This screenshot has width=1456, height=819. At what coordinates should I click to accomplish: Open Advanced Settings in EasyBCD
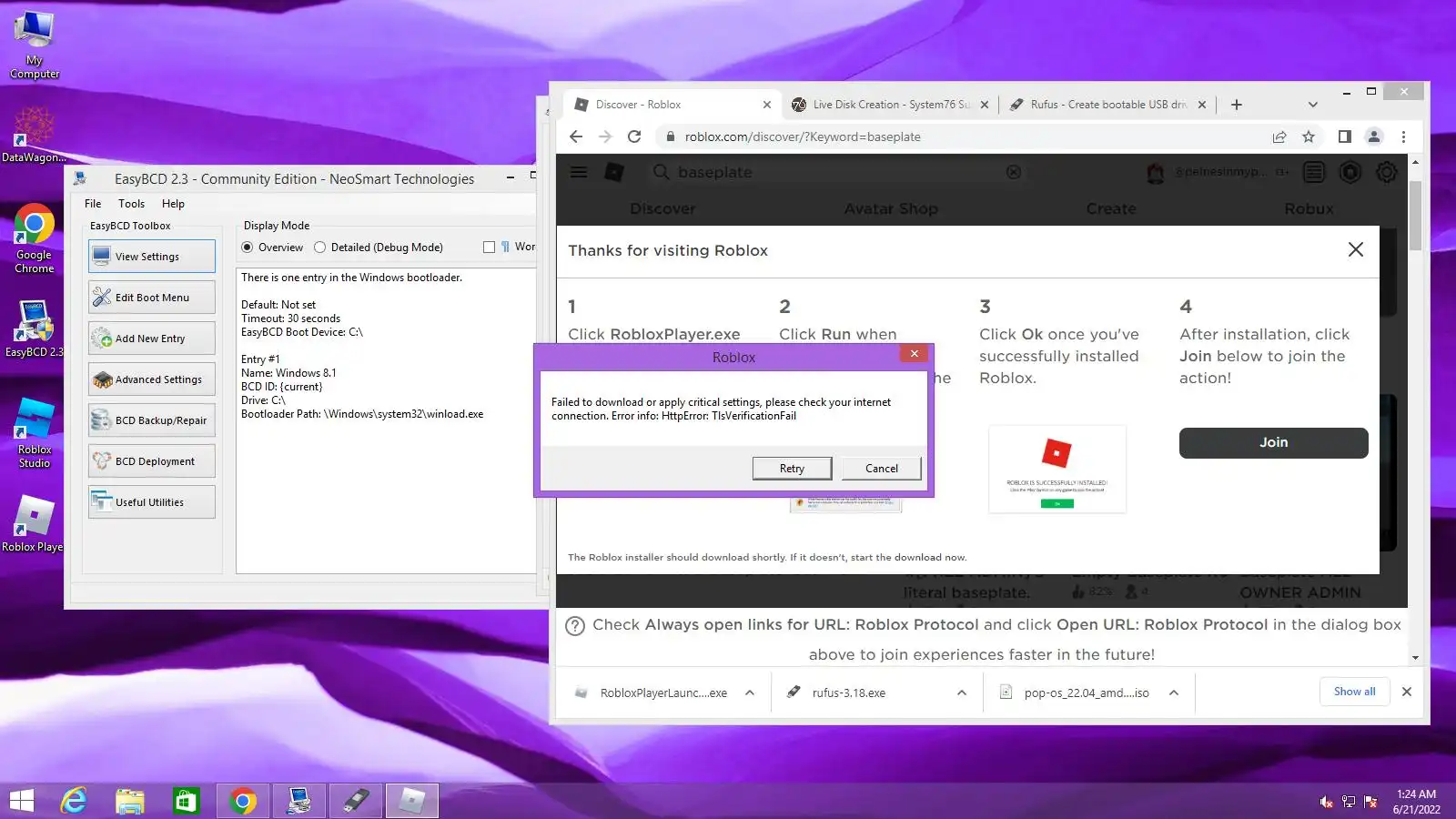click(152, 379)
